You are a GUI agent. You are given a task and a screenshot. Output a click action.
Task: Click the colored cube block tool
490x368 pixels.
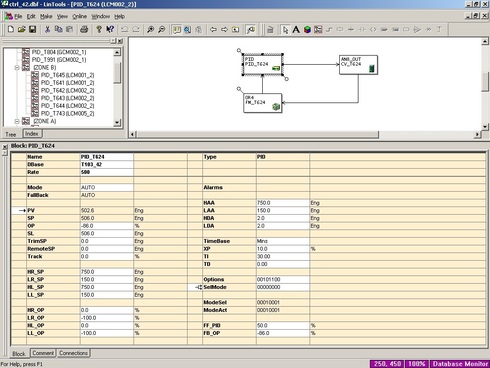point(307,29)
